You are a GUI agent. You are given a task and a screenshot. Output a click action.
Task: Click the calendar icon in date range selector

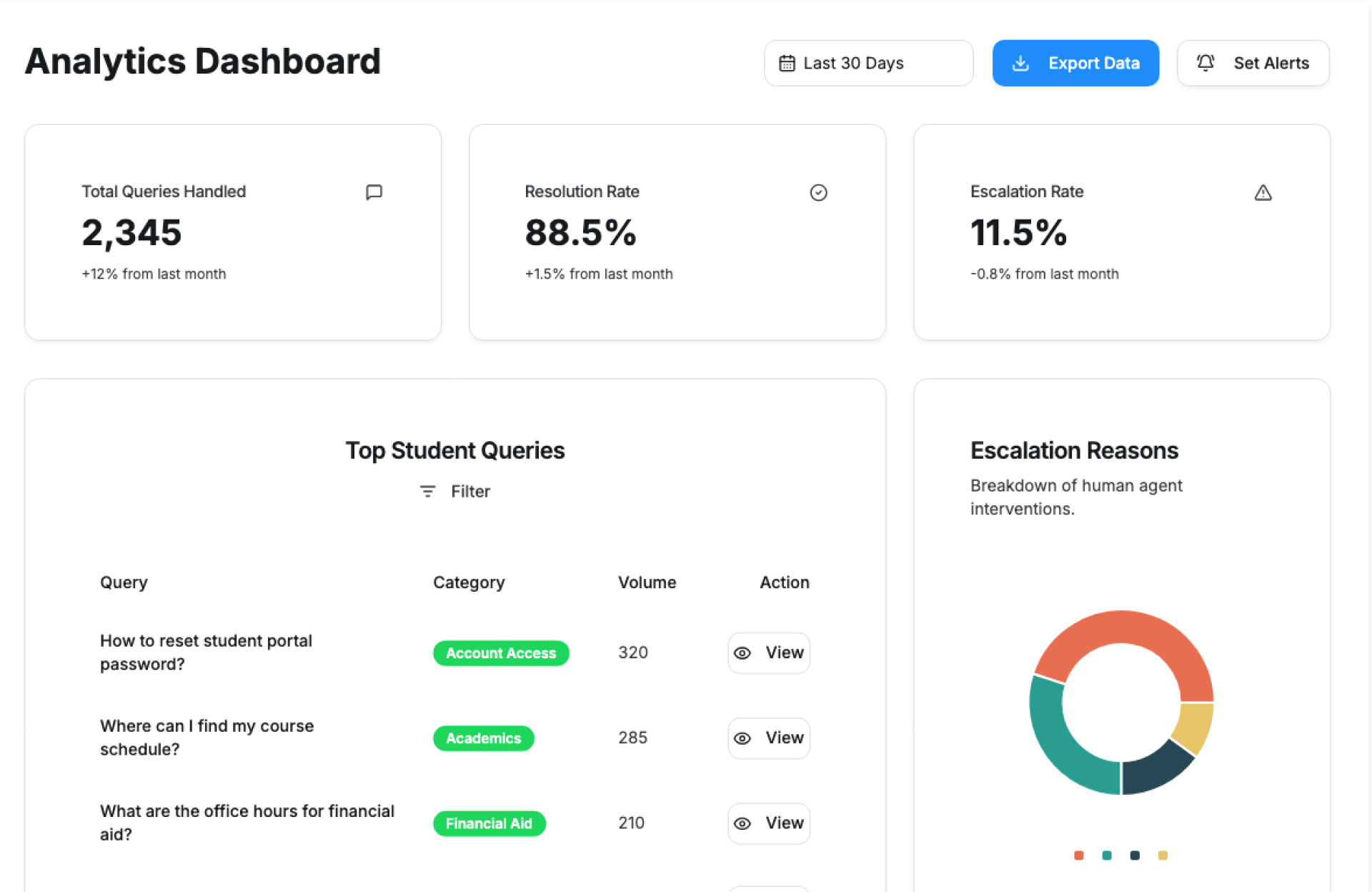[787, 64]
